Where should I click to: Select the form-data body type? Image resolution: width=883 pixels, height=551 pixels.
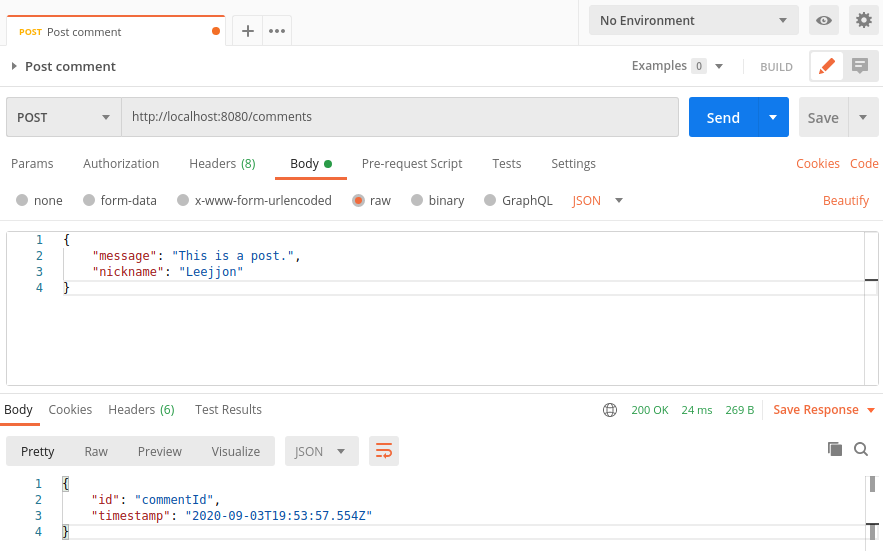[120, 201]
